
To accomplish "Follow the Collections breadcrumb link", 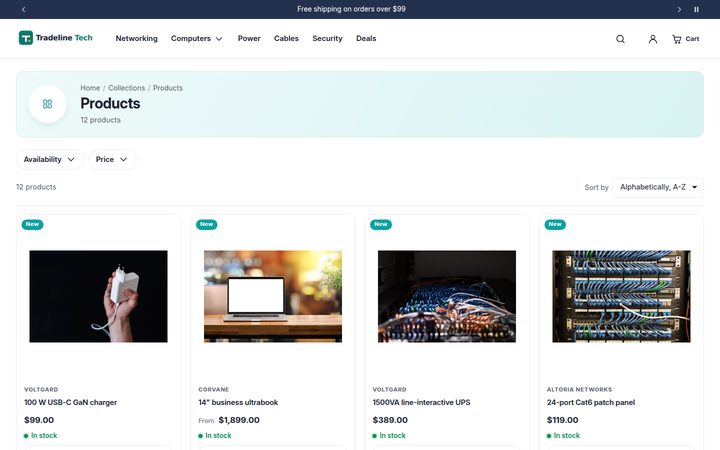I will [x=126, y=88].
